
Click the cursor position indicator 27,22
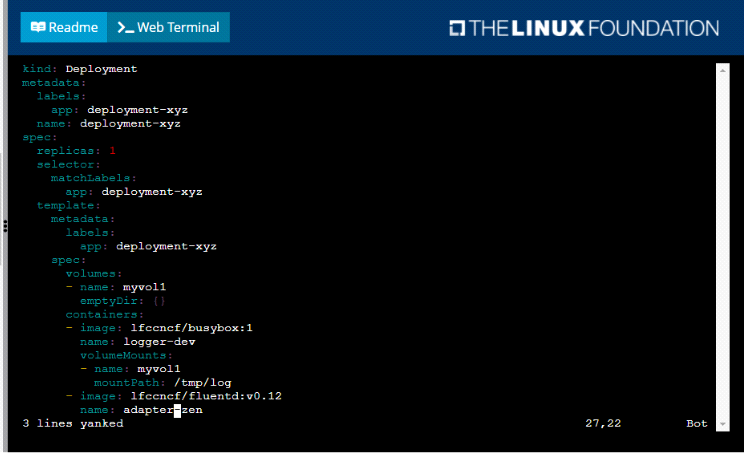point(603,424)
